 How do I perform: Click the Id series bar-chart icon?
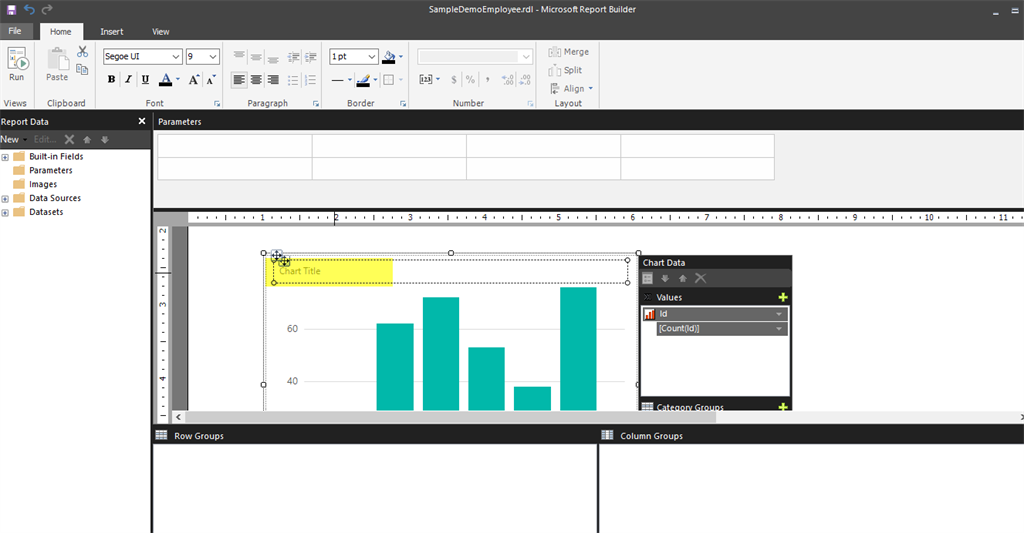[x=649, y=314]
